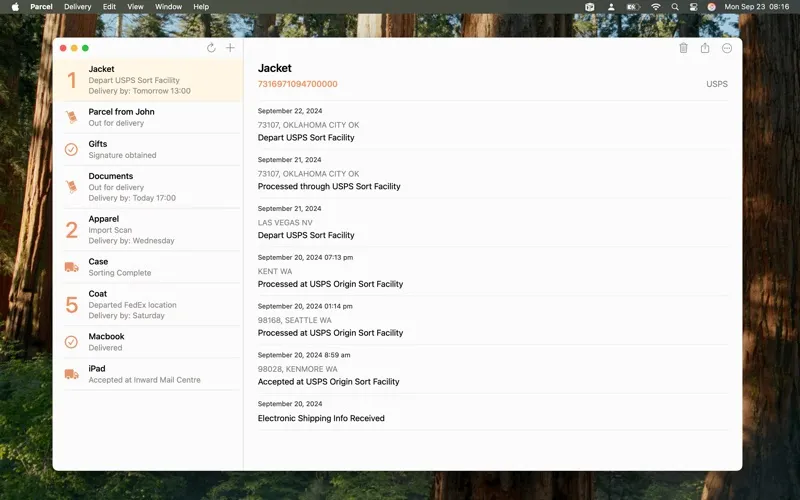Viewport: 800px width, 500px height.
Task: Open the more options ellipsis icon
Action: tap(727, 48)
